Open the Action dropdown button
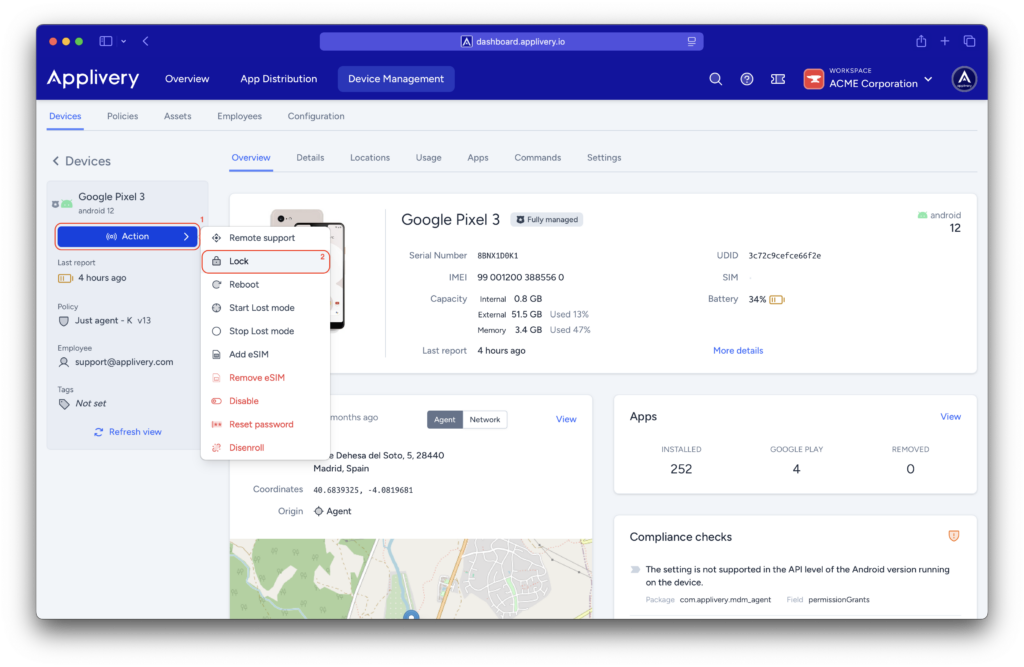Screen dimensions: 1024x667 pyautogui.click(x=127, y=236)
